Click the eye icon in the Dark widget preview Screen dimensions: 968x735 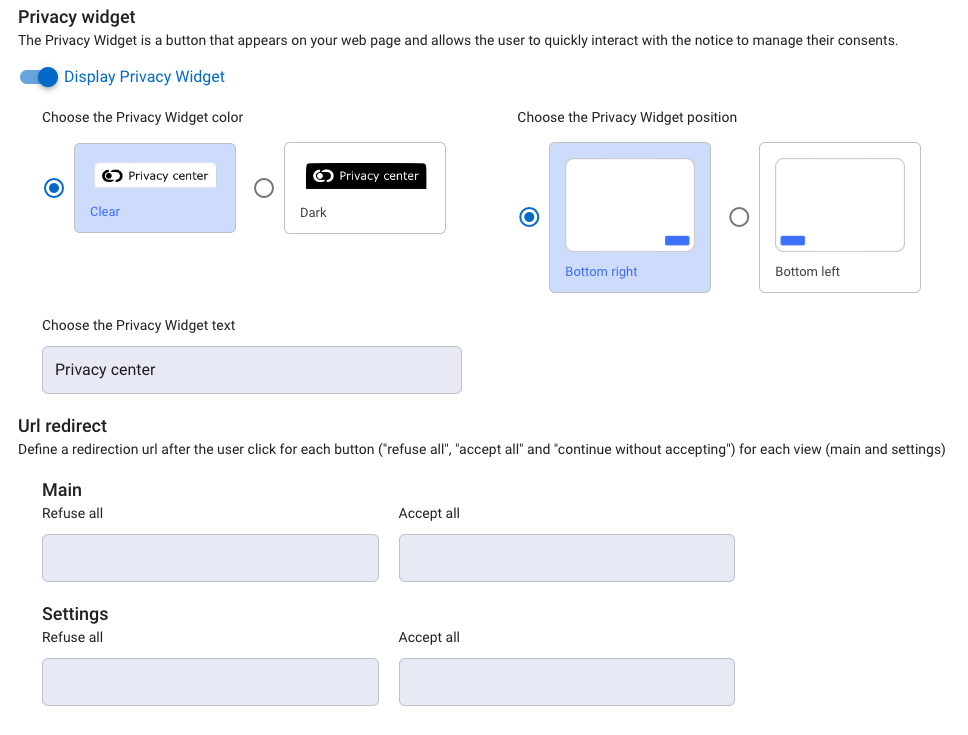tap(322, 175)
